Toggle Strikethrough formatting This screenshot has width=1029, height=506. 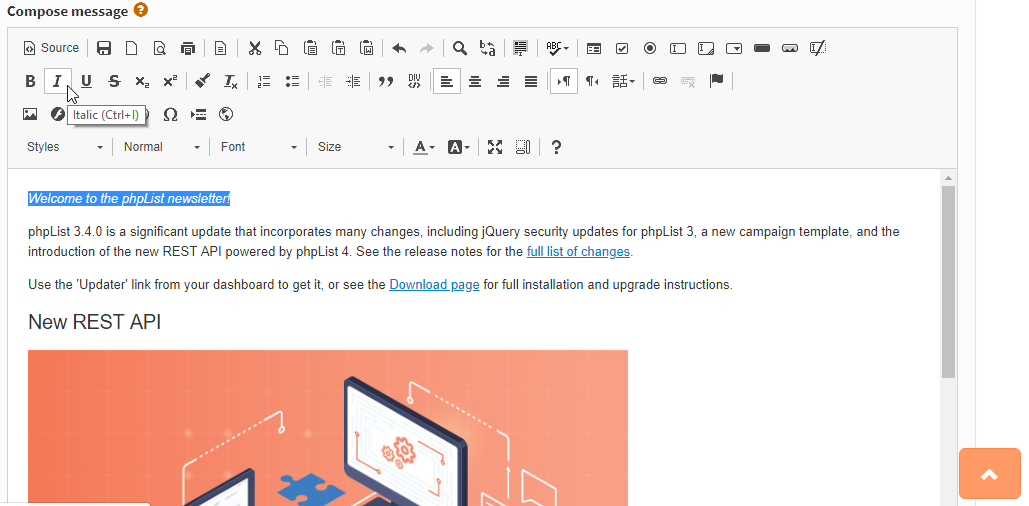point(114,81)
